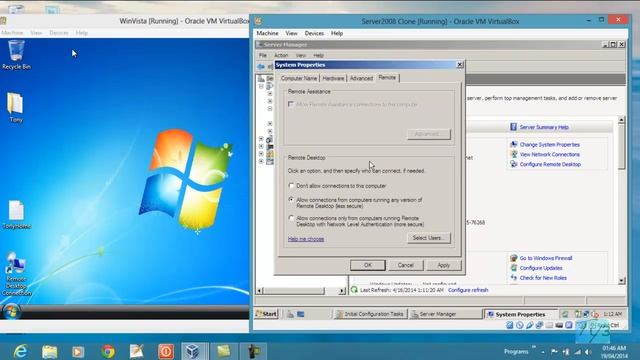Open Devices menu in WinVista window
640x360 pixels.
click(59, 33)
